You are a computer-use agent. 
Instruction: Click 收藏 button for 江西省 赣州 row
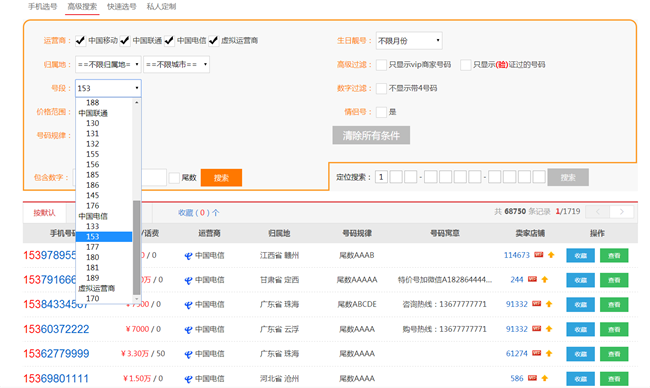[580, 255]
